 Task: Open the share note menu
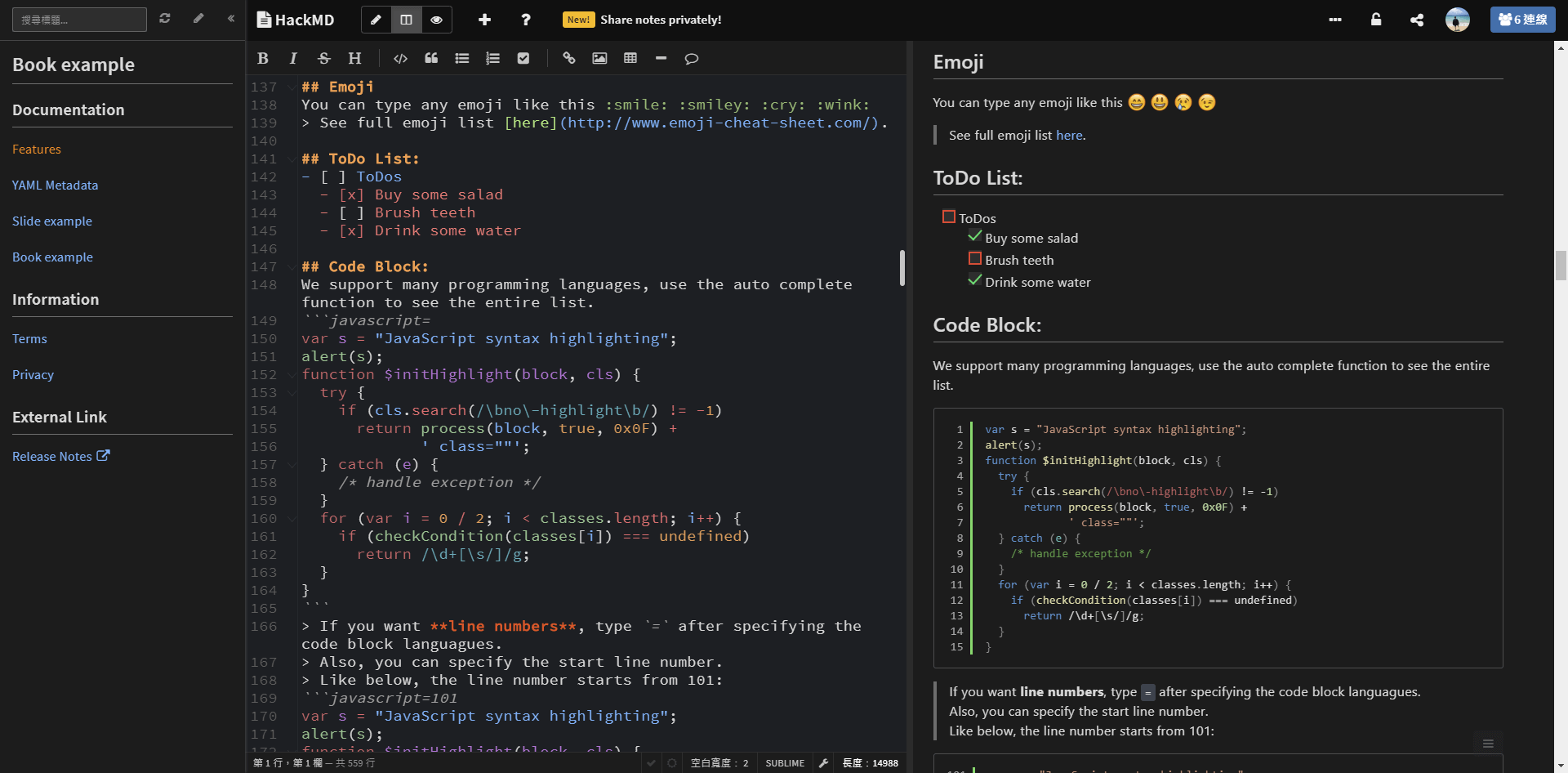tap(1417, 20)
